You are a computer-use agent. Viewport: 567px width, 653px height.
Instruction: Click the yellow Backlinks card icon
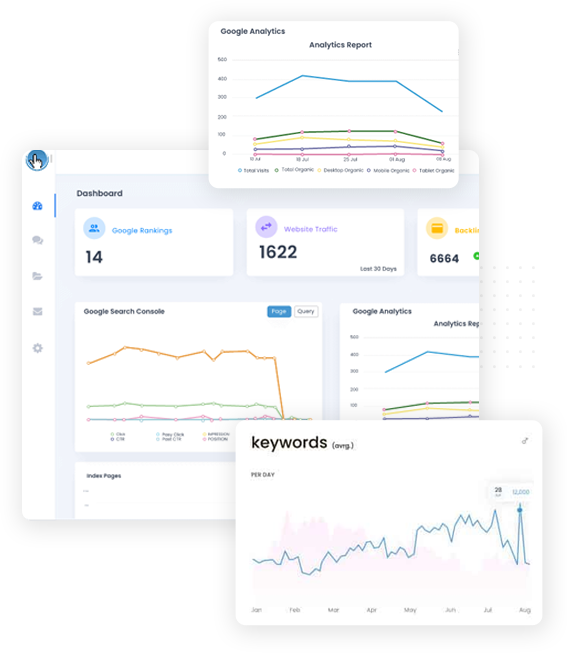click(x=437, y=228)
